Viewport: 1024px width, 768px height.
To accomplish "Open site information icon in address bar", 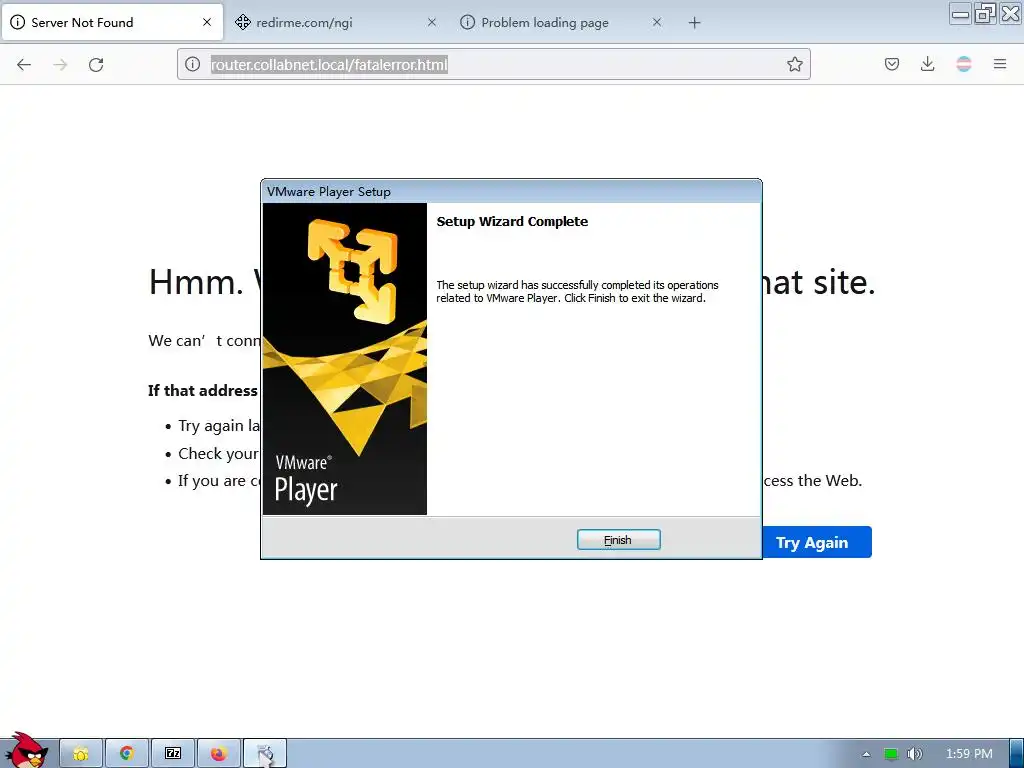I will point(193,64).
